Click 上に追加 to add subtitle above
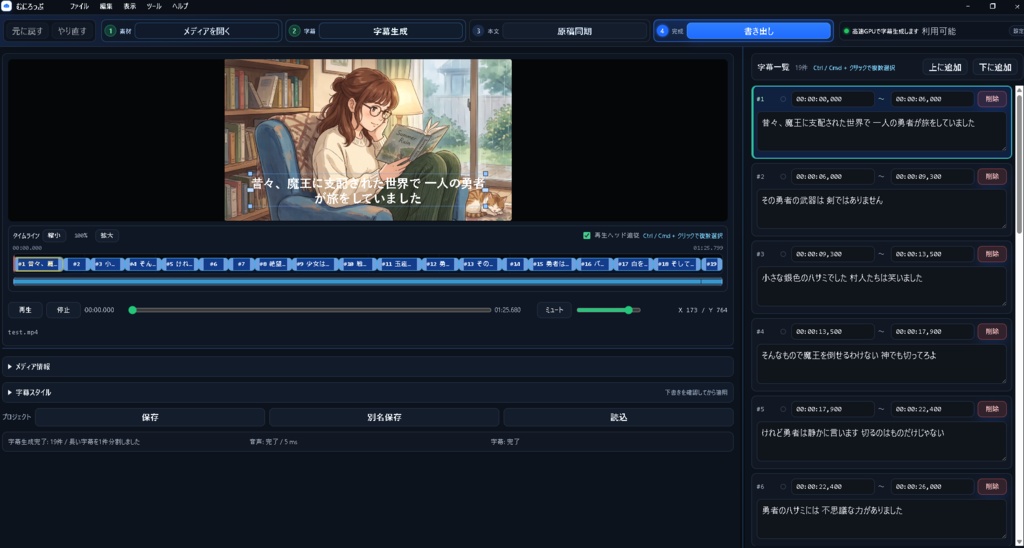1024x548 pixels. pyautogui.click(x=944, y=67)
